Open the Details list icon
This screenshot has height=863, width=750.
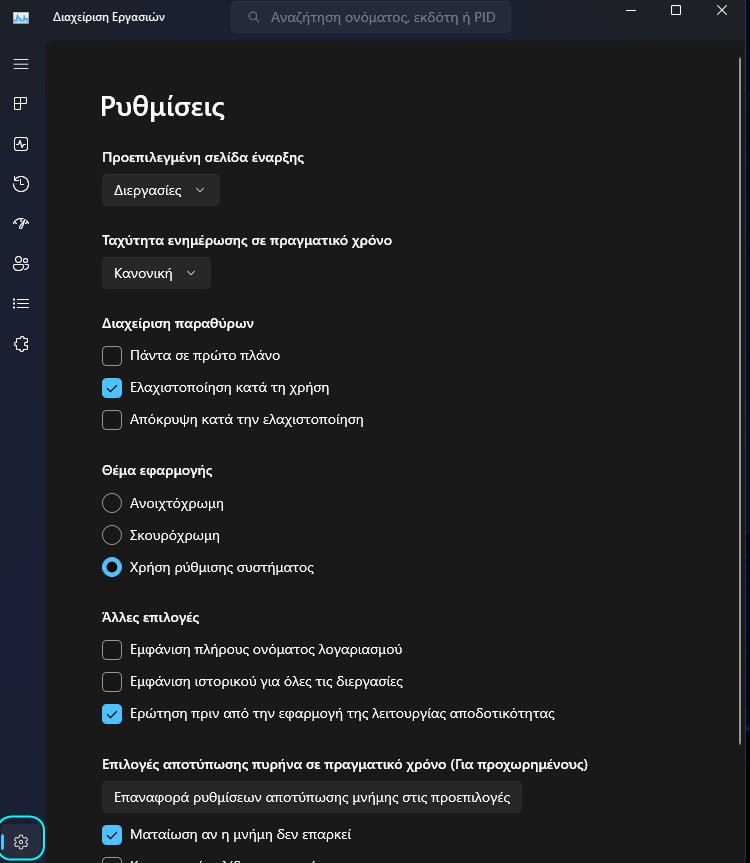pyautogui.click(x=21, y=303)
